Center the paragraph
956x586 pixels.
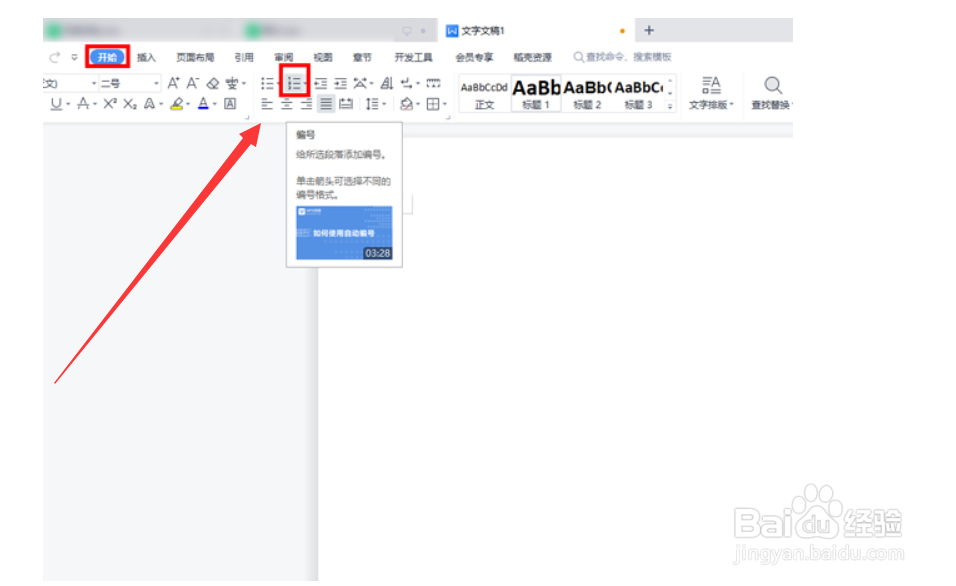click(x=287, y=104)
